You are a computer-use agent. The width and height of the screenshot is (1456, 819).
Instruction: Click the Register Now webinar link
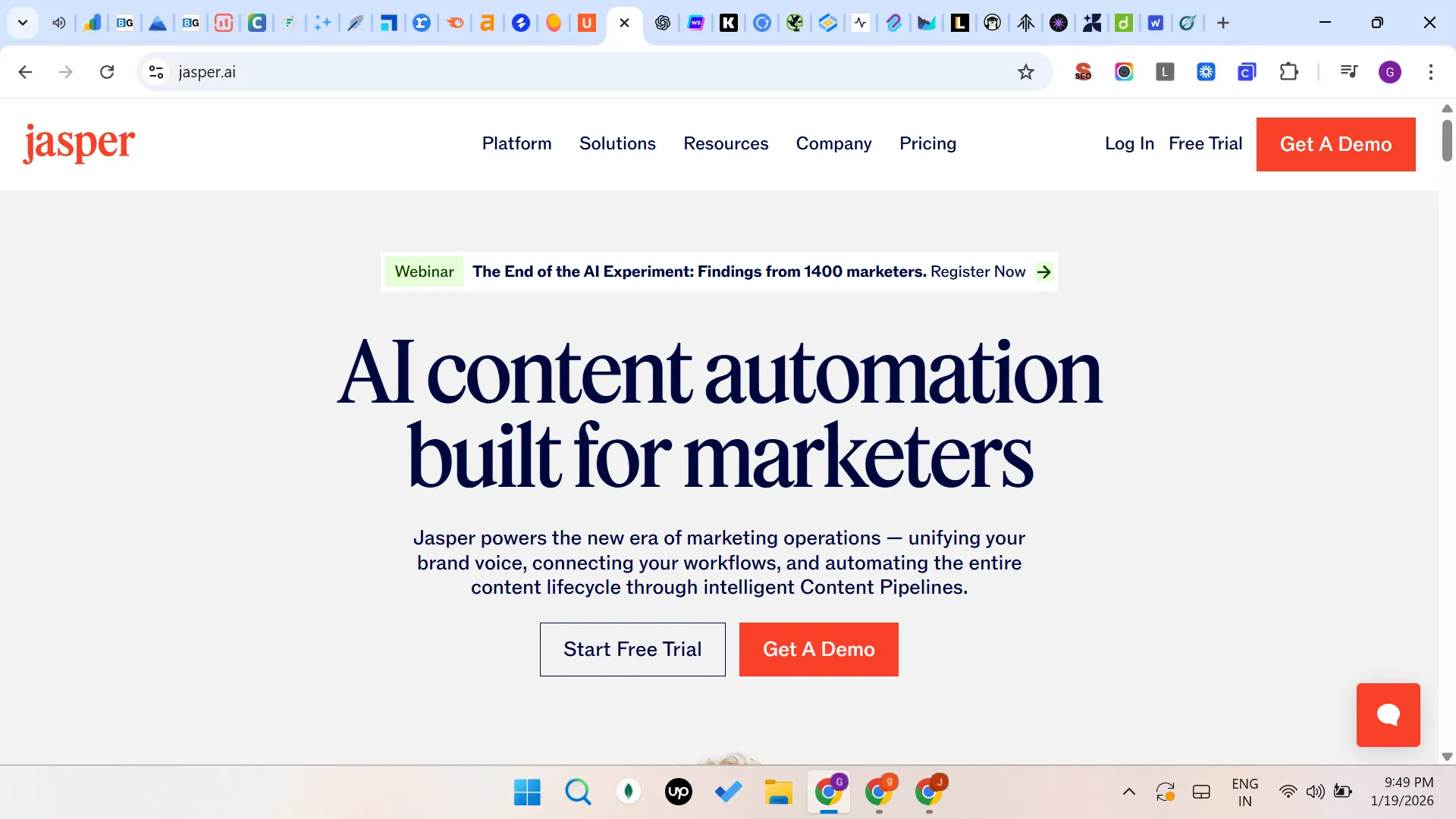pyautogui.click(x=978, y=271)
